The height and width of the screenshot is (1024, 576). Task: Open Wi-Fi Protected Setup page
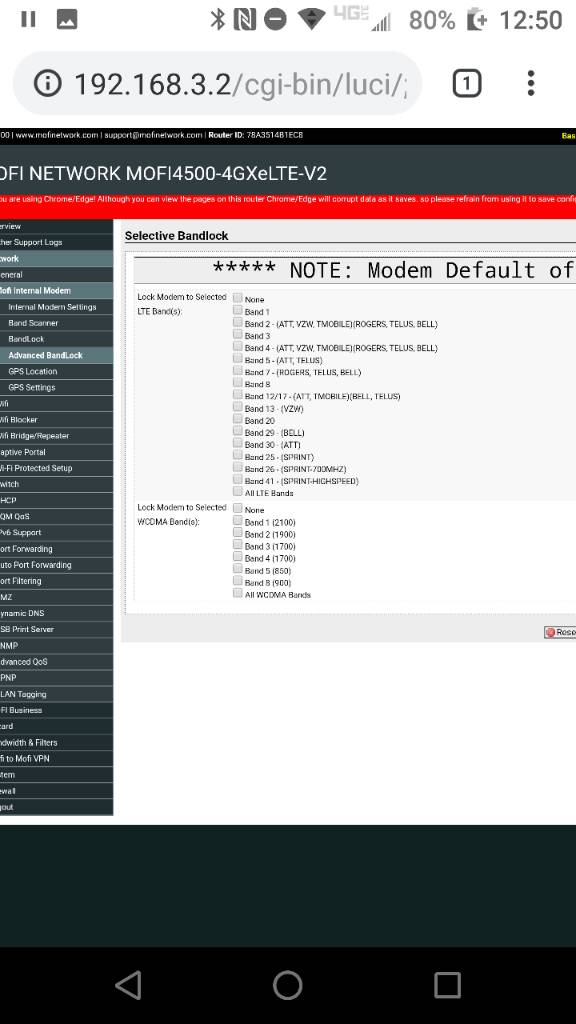tap(56, 468)
